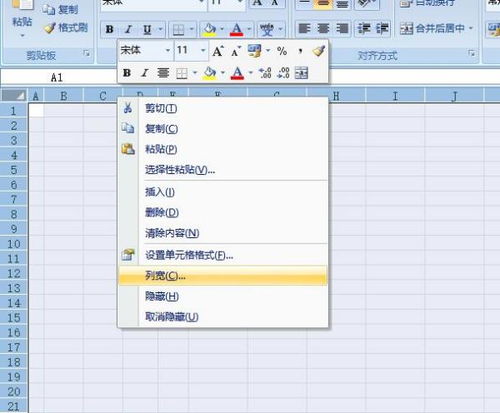This screenshot has width=500, height=413.
Task: Choose 选择性粘贴(V)... from the context menu
Action: [223, 170]
